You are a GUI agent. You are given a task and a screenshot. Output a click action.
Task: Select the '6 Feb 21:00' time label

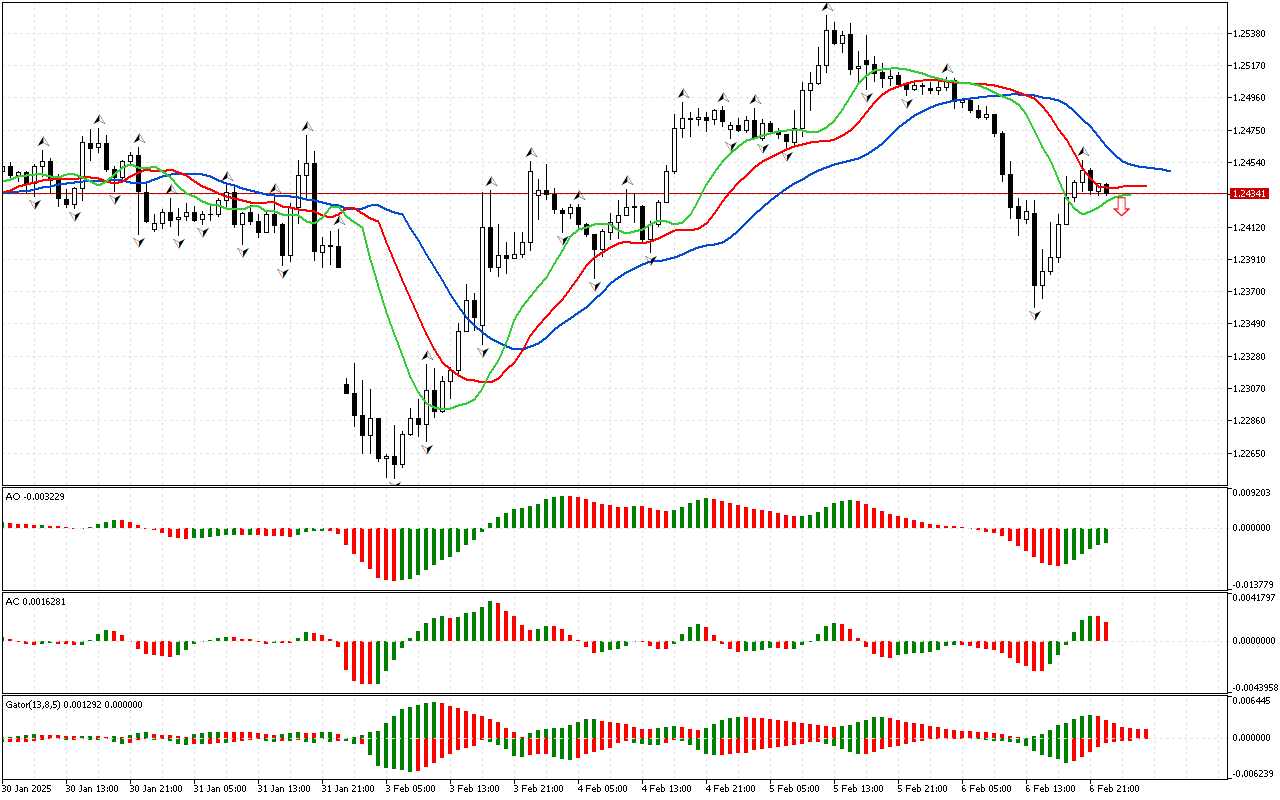pos(1116,789)
